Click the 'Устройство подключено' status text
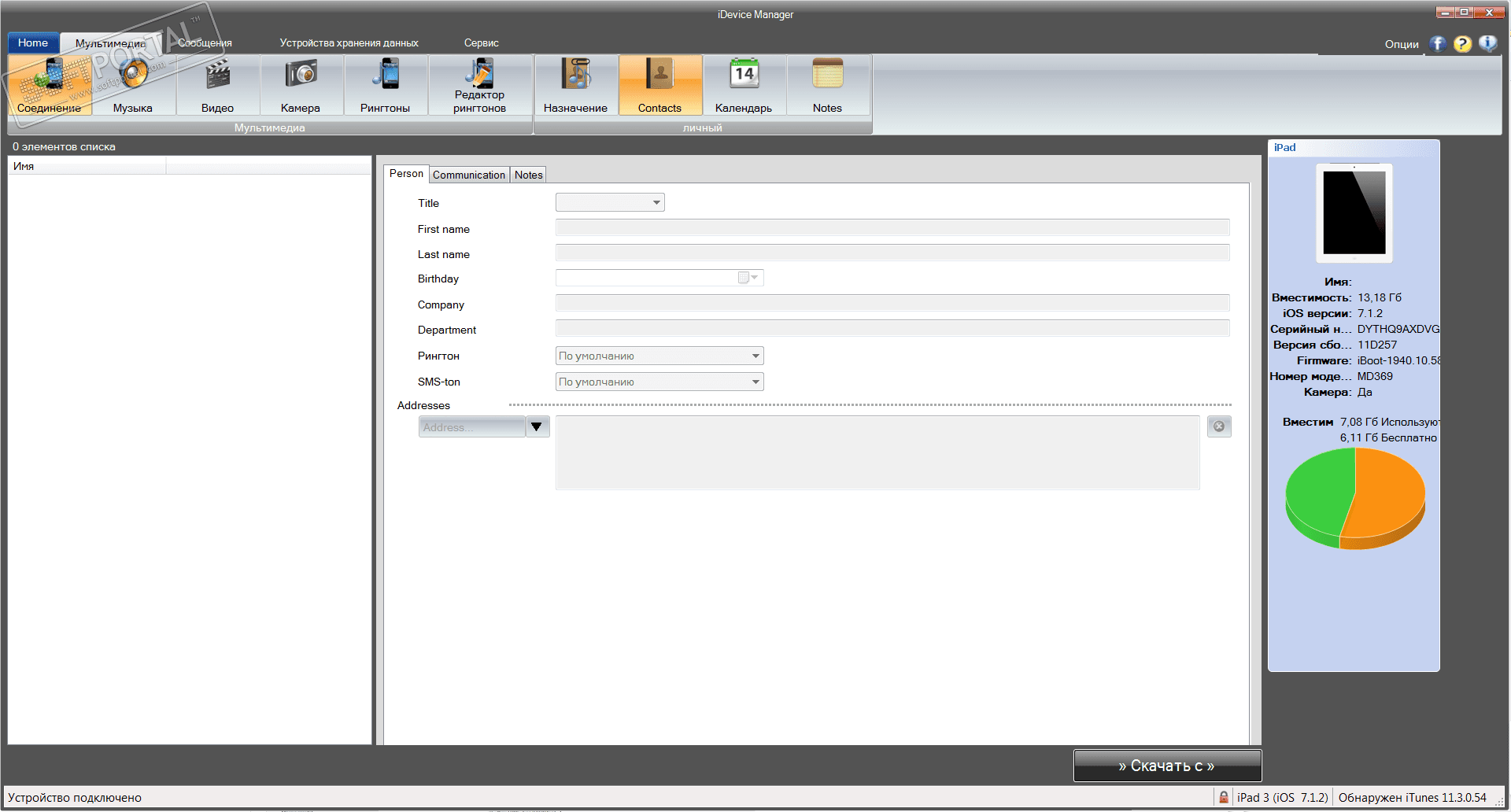This screenshot has height=812, width=1511. (75, 797)
